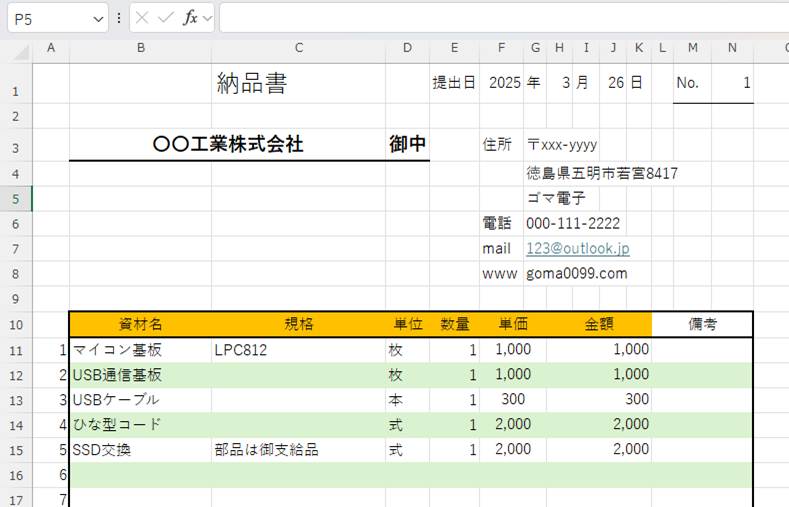789x507 pixels.
Task: Select row 10 header
Action: [x=16, y=325]
